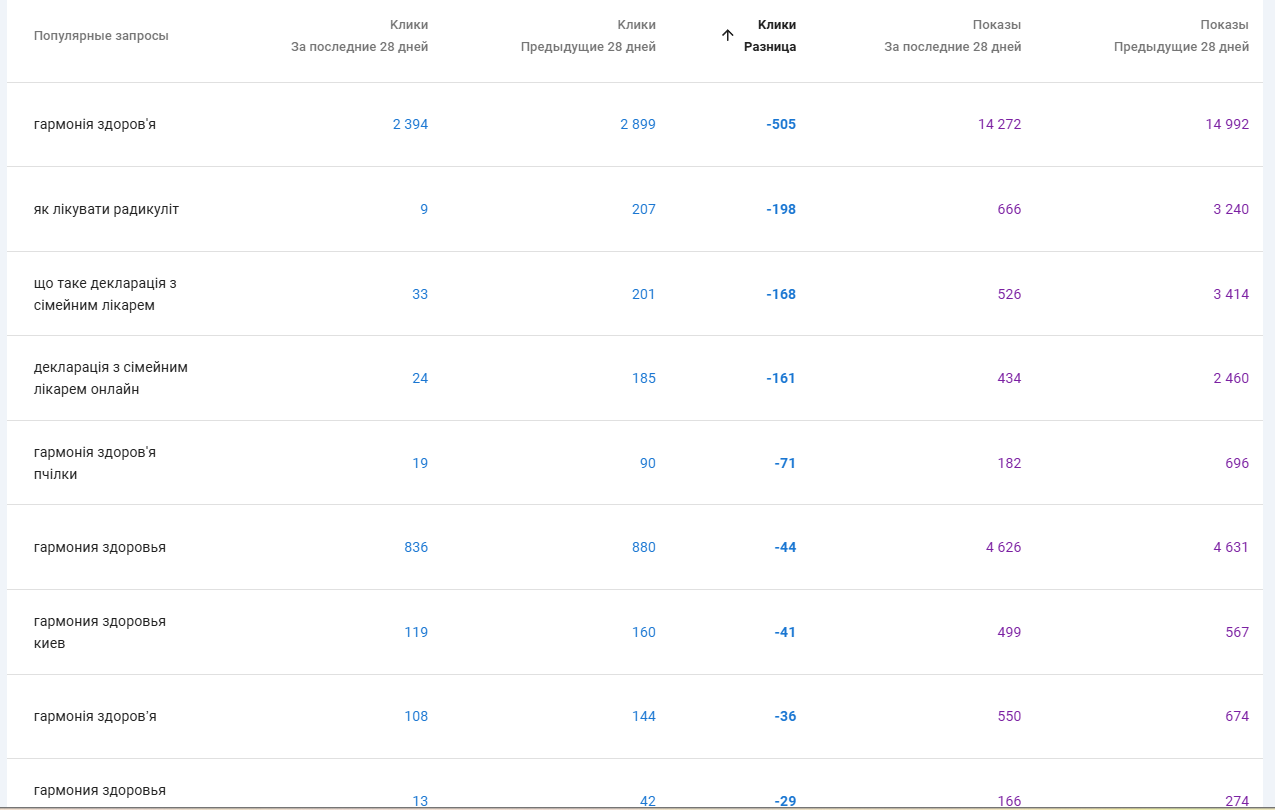This screenshot has height=810, width=1275.
Task: Click the sort arrow beside Клики Разница
Action: click(x=728, y=35)
